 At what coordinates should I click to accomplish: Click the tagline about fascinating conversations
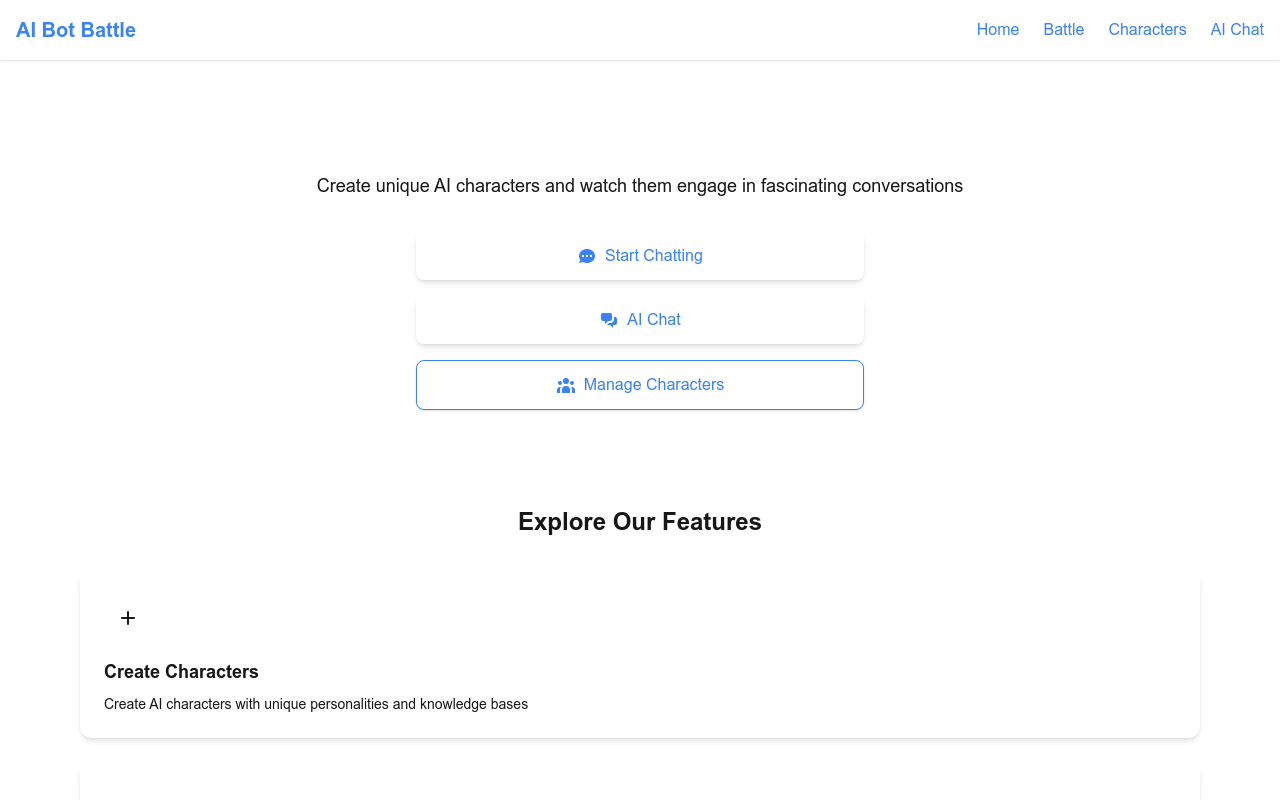pyautogui.click(x=640, y=185)
